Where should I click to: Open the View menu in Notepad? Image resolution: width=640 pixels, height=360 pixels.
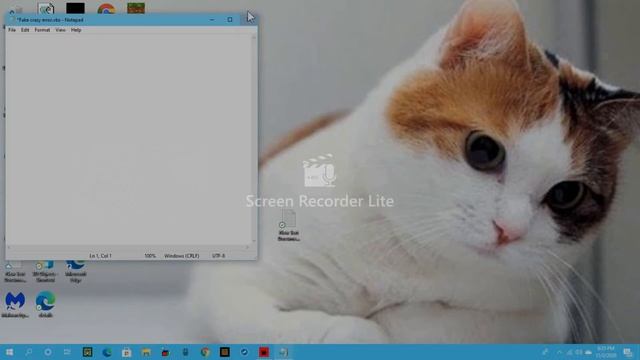coord(60,30)
